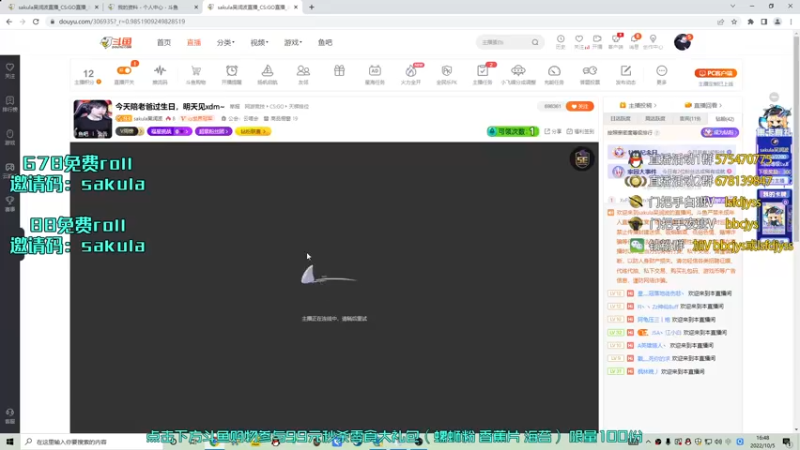
Task: Expand the 游戏 dropdown menu
Action: click(x=293, y=42)
